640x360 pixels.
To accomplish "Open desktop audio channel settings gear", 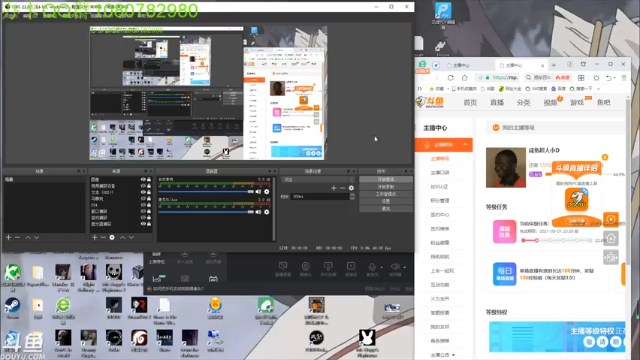I will click(267, 191).
